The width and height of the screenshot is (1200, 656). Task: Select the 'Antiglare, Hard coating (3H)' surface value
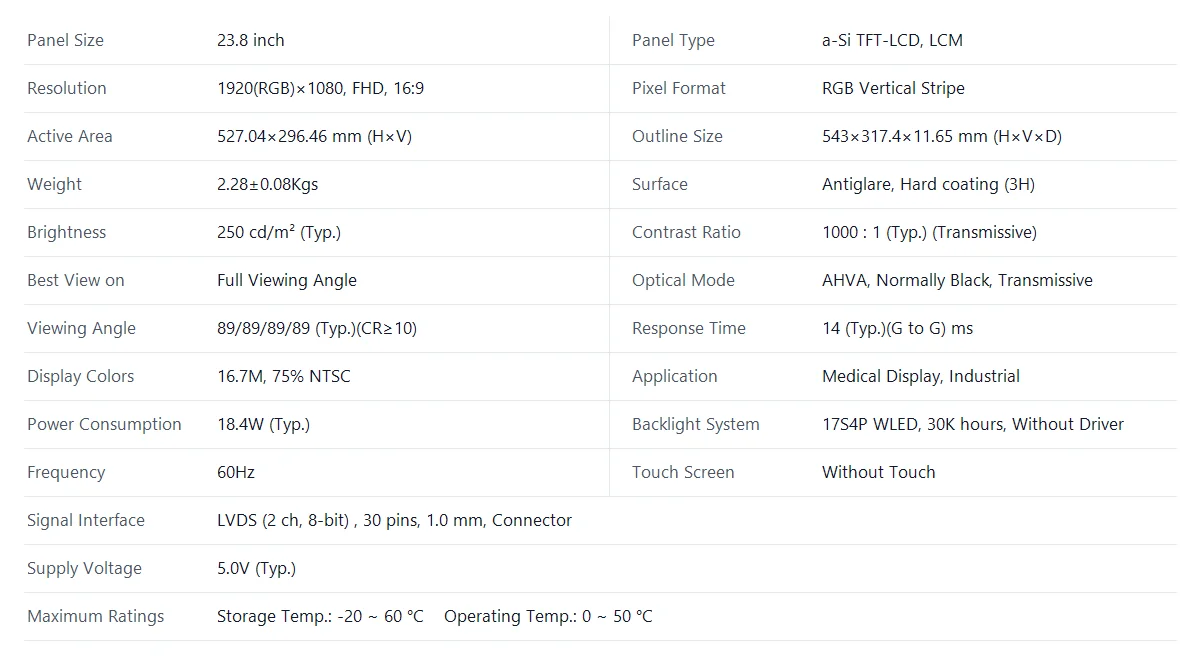point(928,184)
